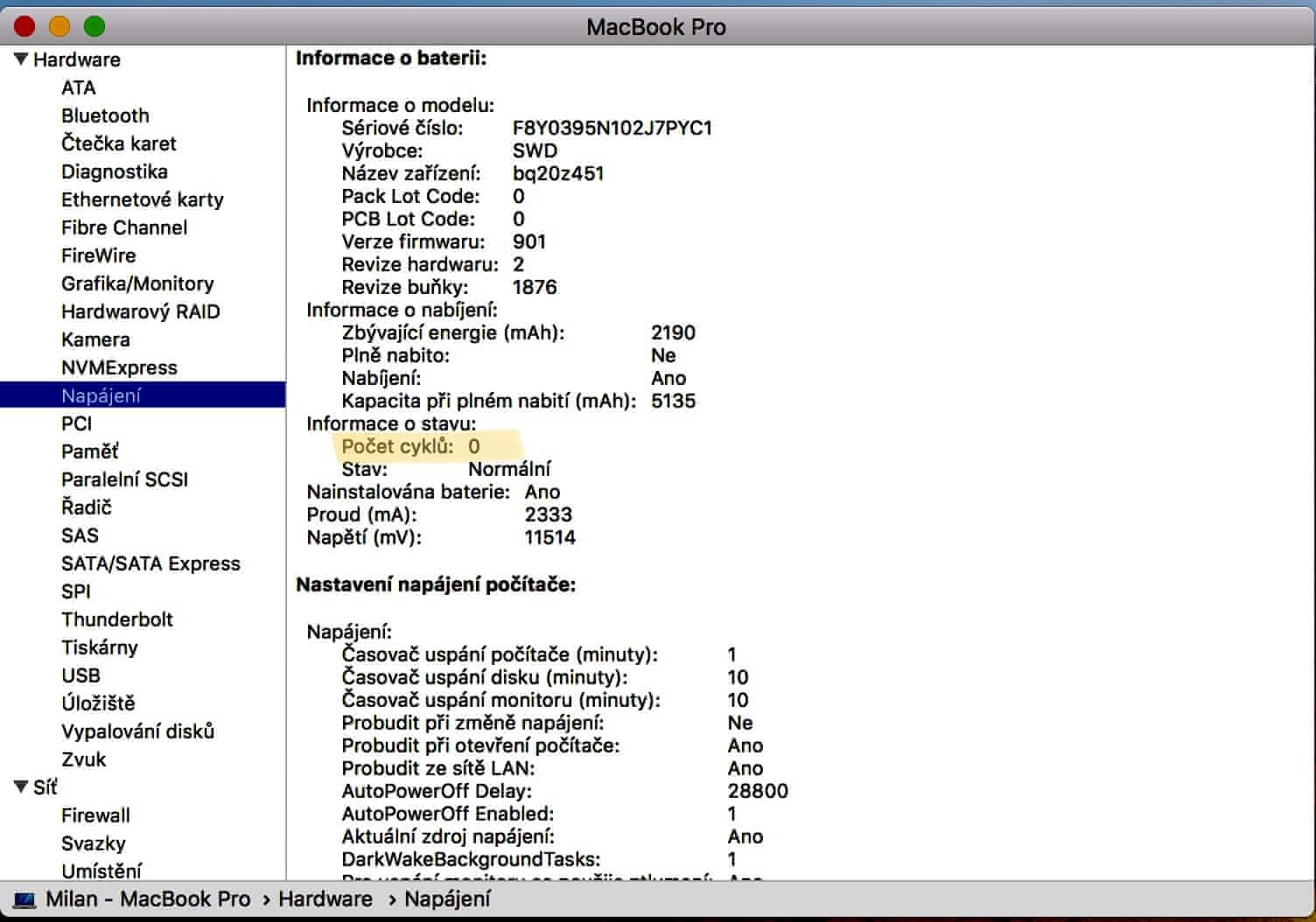Open the Firewall network entry

tap(95, 815)
